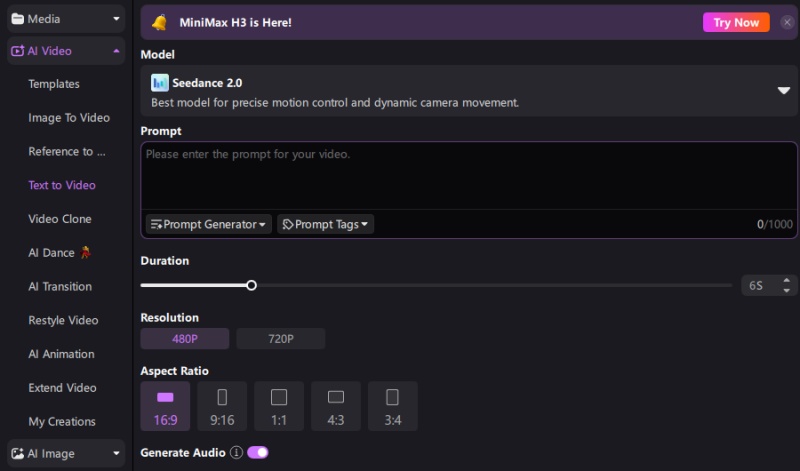The height and width of the screenshot is (471, 800).
Task: Open Reference to ... in sidebar
Action: tap(67, 152)
